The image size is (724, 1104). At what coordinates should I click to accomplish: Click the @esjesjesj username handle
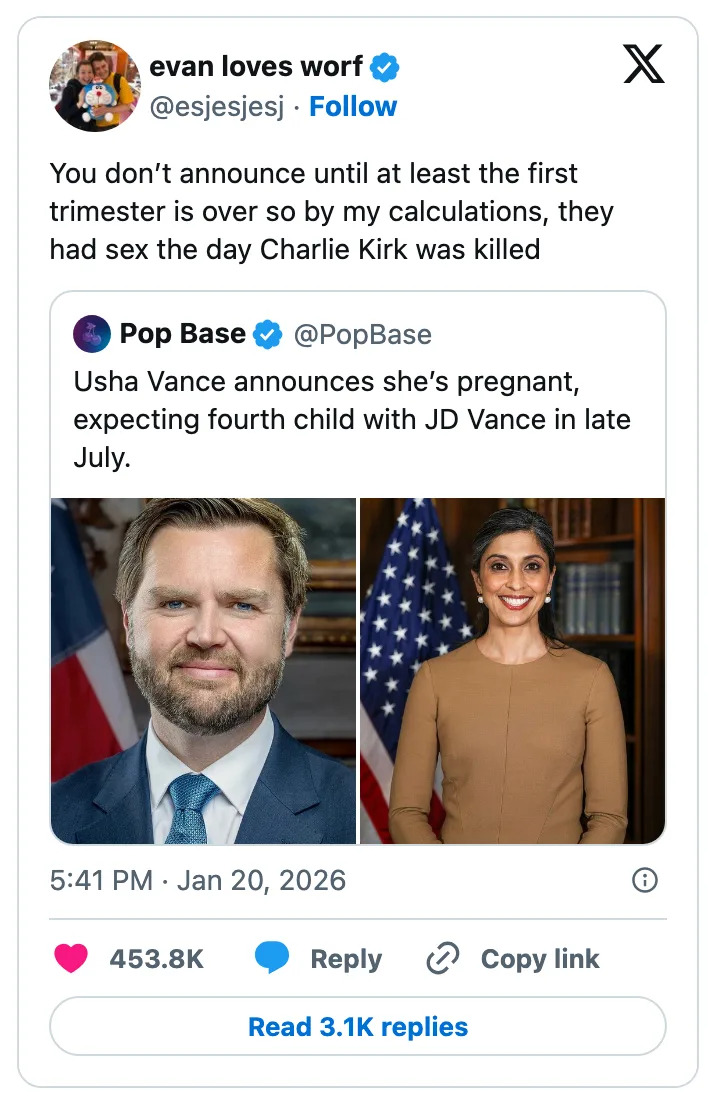coord(216,105)
